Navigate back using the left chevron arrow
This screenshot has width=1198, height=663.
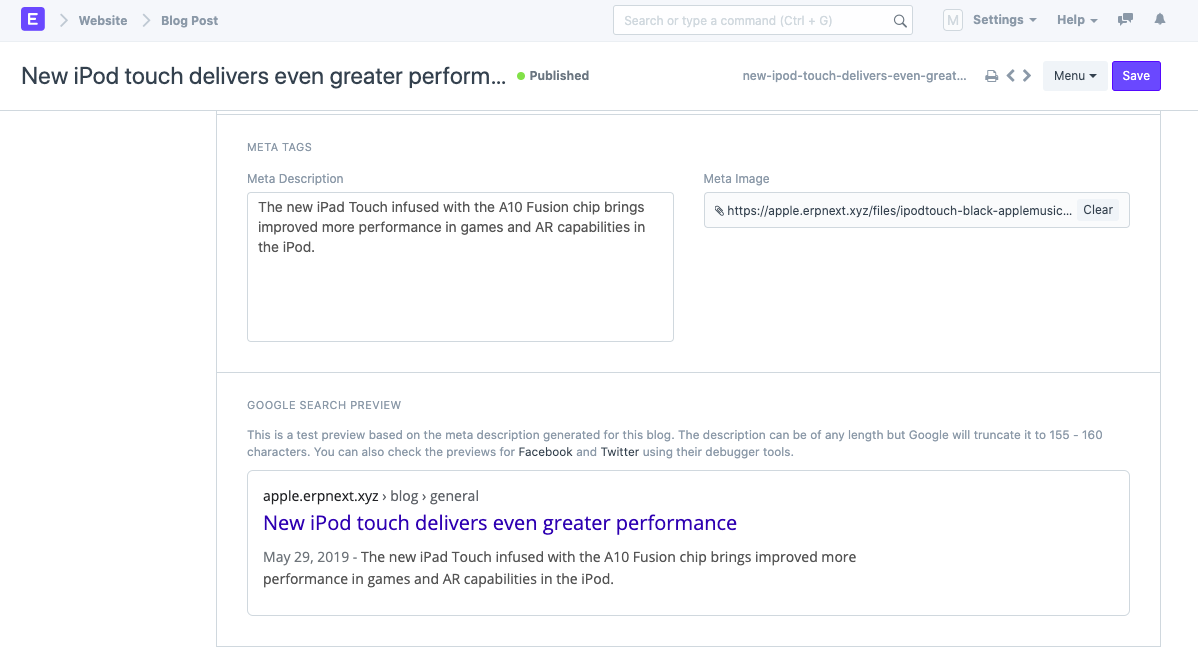(x=1010, y=75)
